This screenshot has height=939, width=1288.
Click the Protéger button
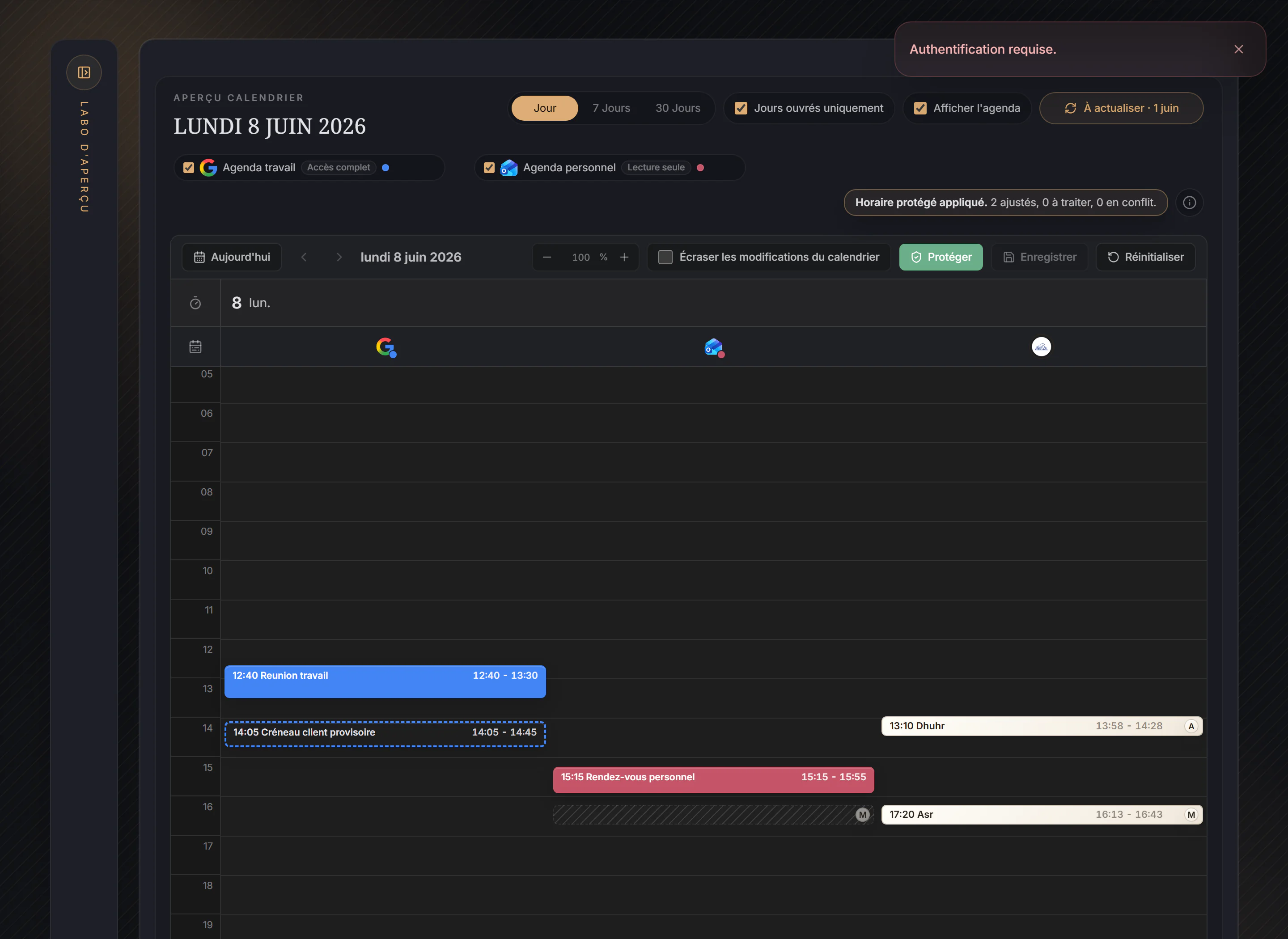pos(941,257)
